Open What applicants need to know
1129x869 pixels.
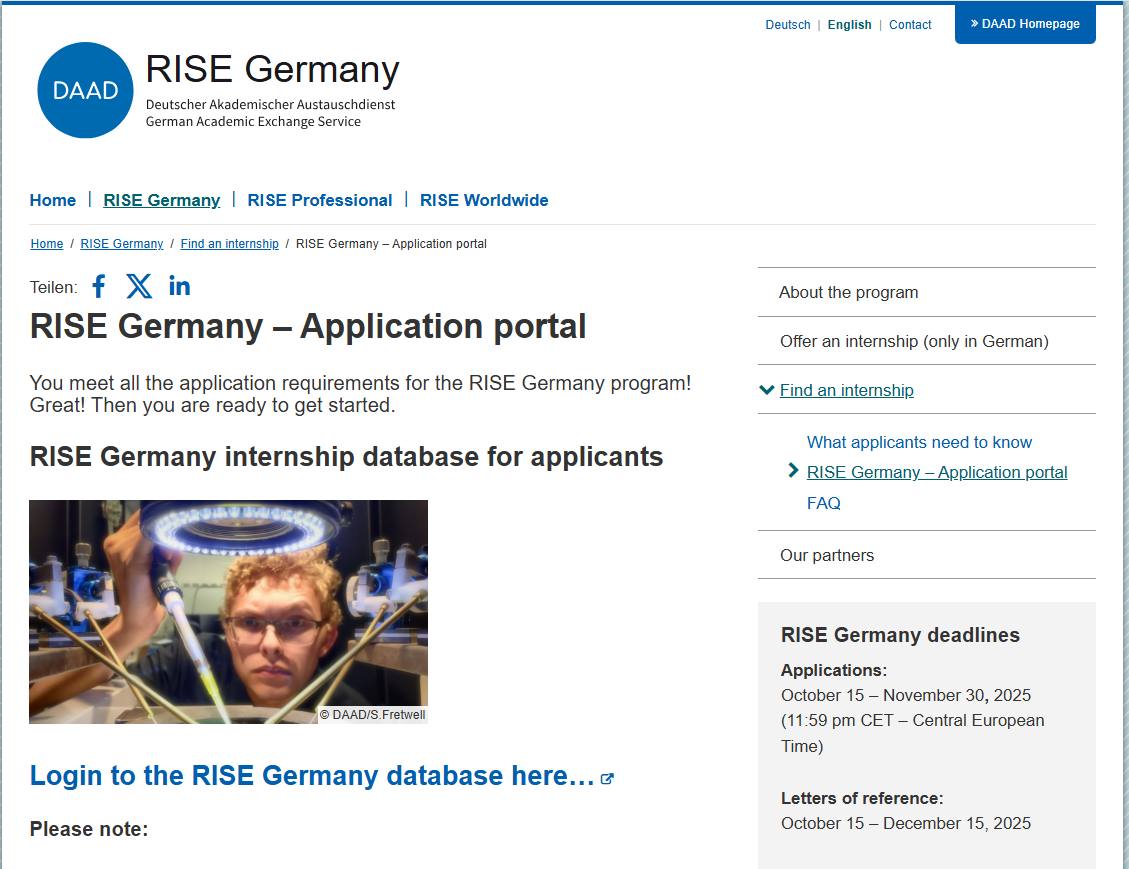(919, 442)
